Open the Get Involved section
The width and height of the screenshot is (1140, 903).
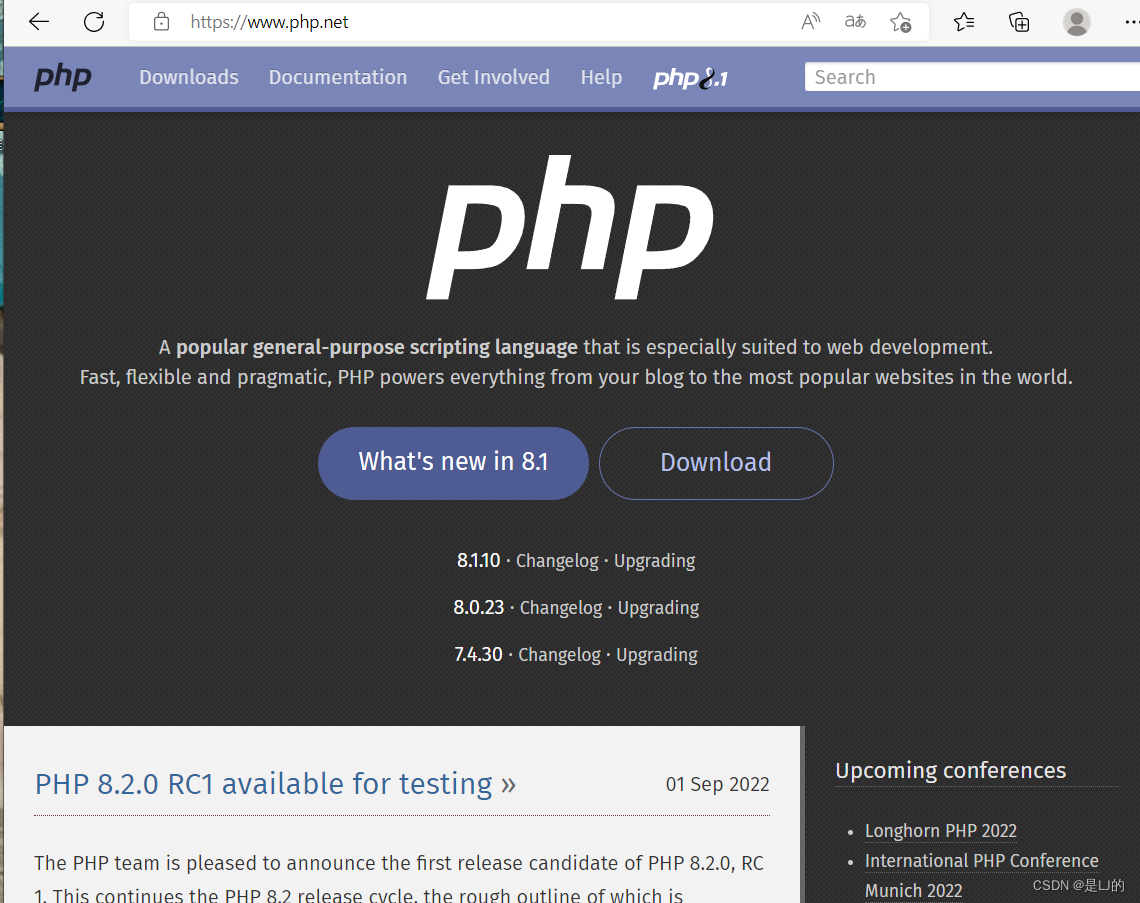pos(493,77)
